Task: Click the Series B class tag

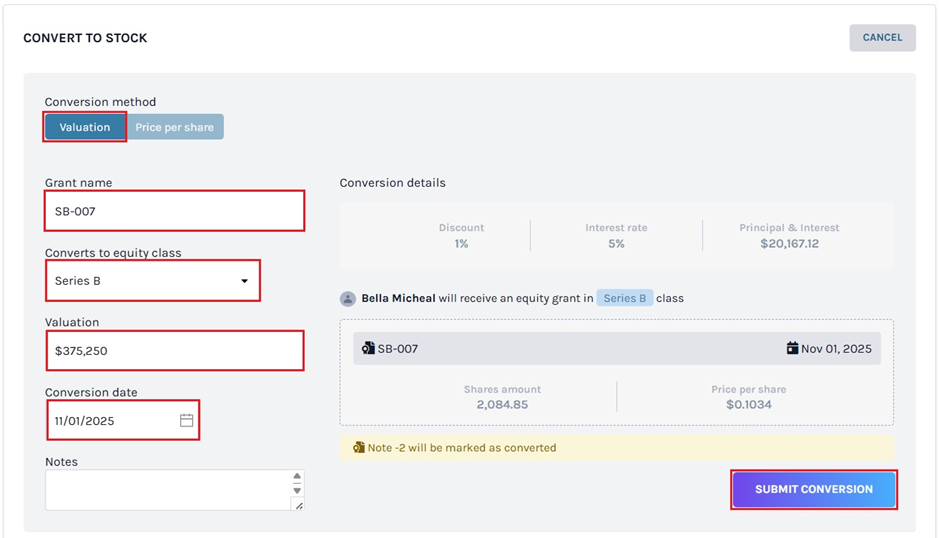Action: click(x=625, y=298)
